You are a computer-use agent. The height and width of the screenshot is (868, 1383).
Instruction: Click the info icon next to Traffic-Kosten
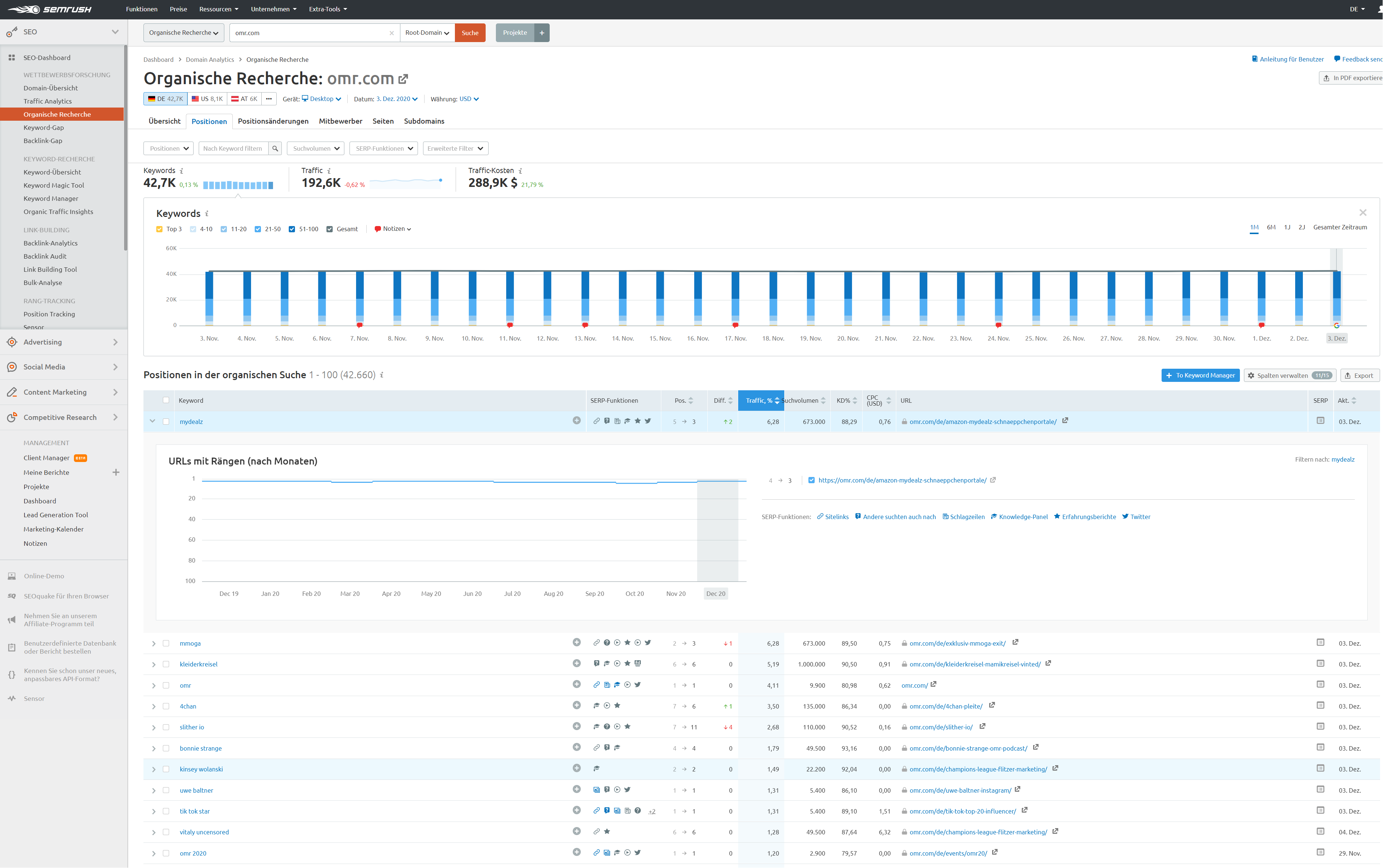coord(520,171)
